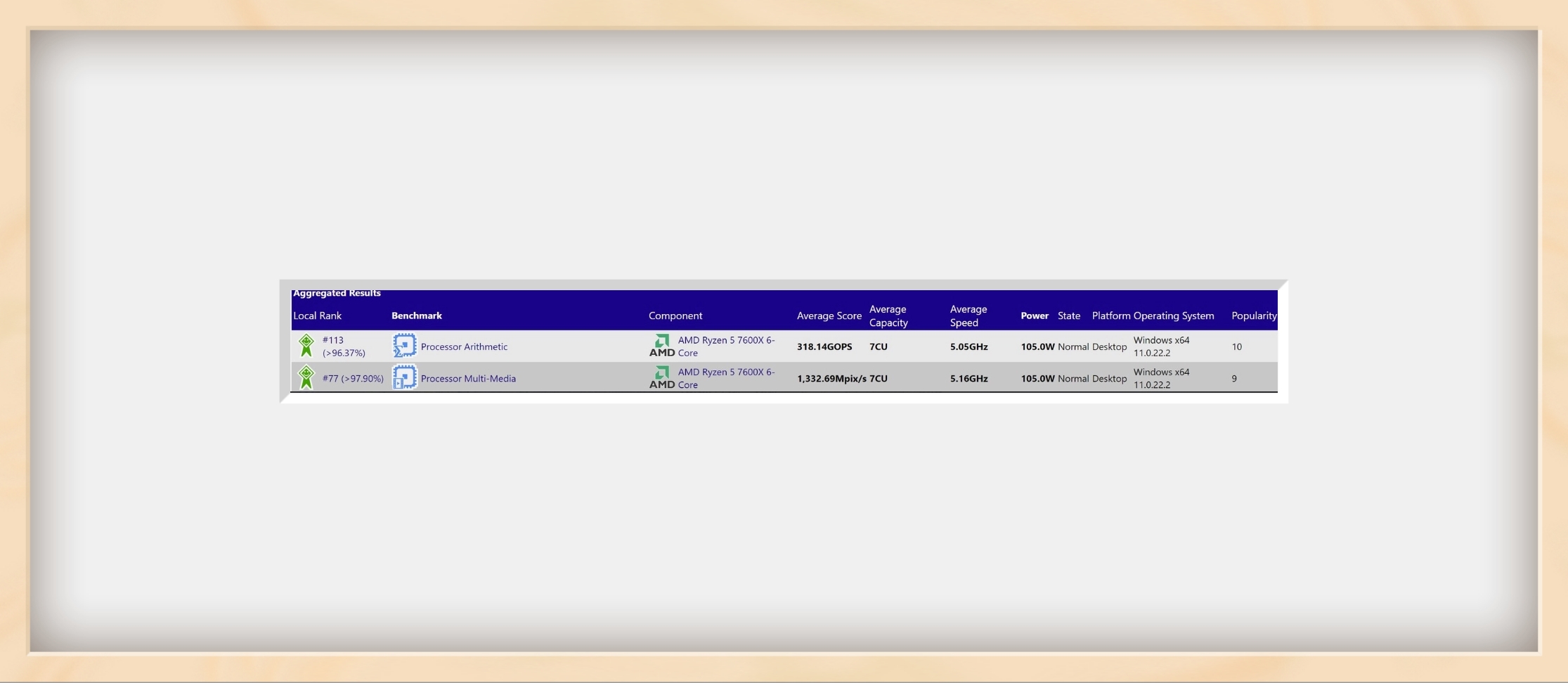Screen dimensions: 1568x683
Task: Sort by the State column header
Action: (1069, 316)
